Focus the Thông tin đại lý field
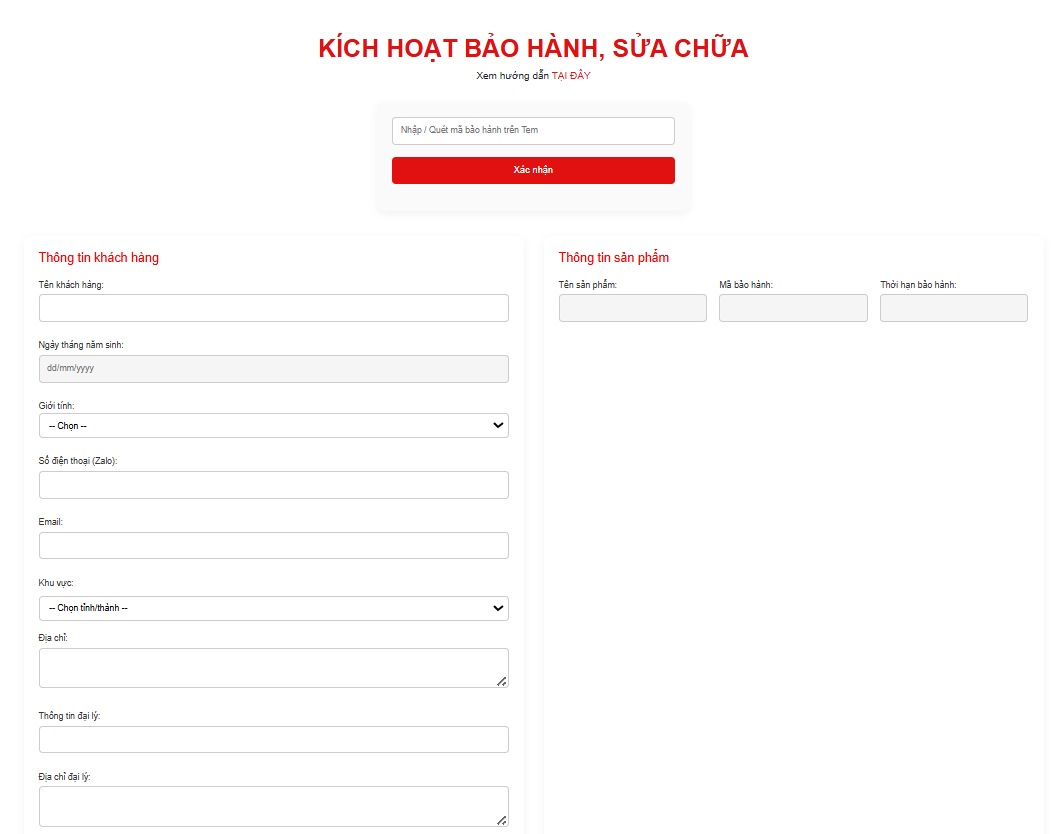1052x834 pixels. [273, 740]
